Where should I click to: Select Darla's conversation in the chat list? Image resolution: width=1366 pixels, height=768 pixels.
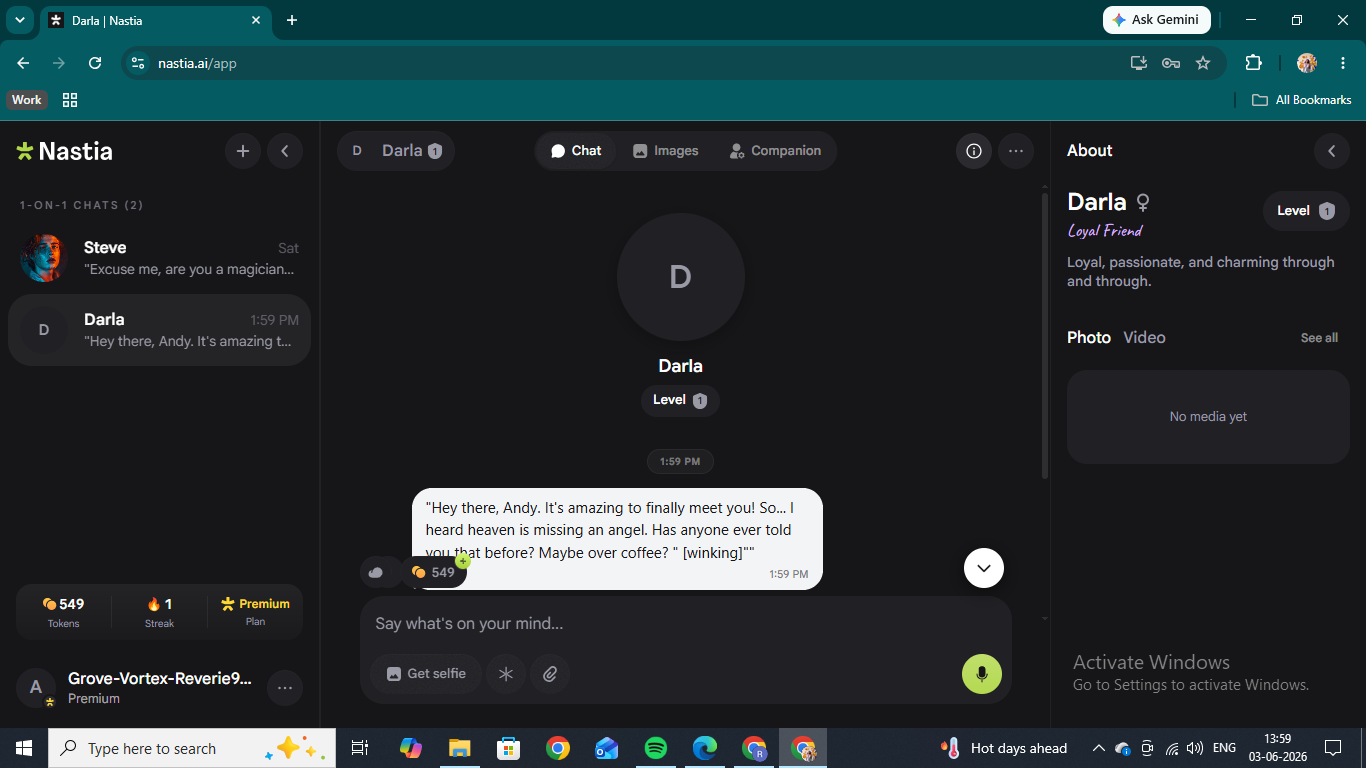point(159,330)
